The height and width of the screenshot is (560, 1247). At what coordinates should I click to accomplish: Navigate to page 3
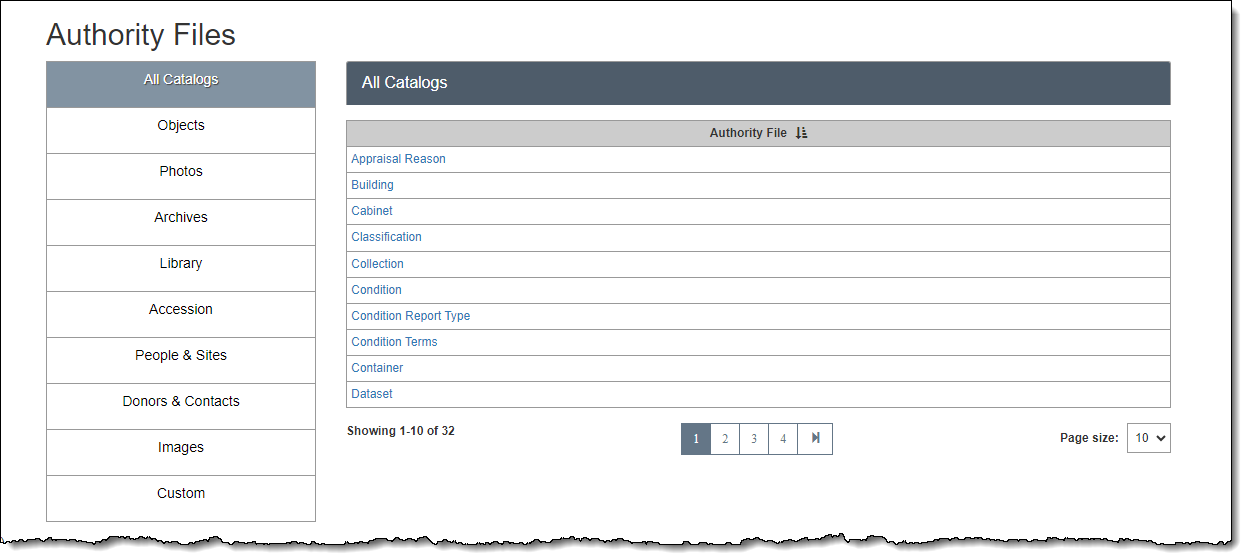click(754, 439)
